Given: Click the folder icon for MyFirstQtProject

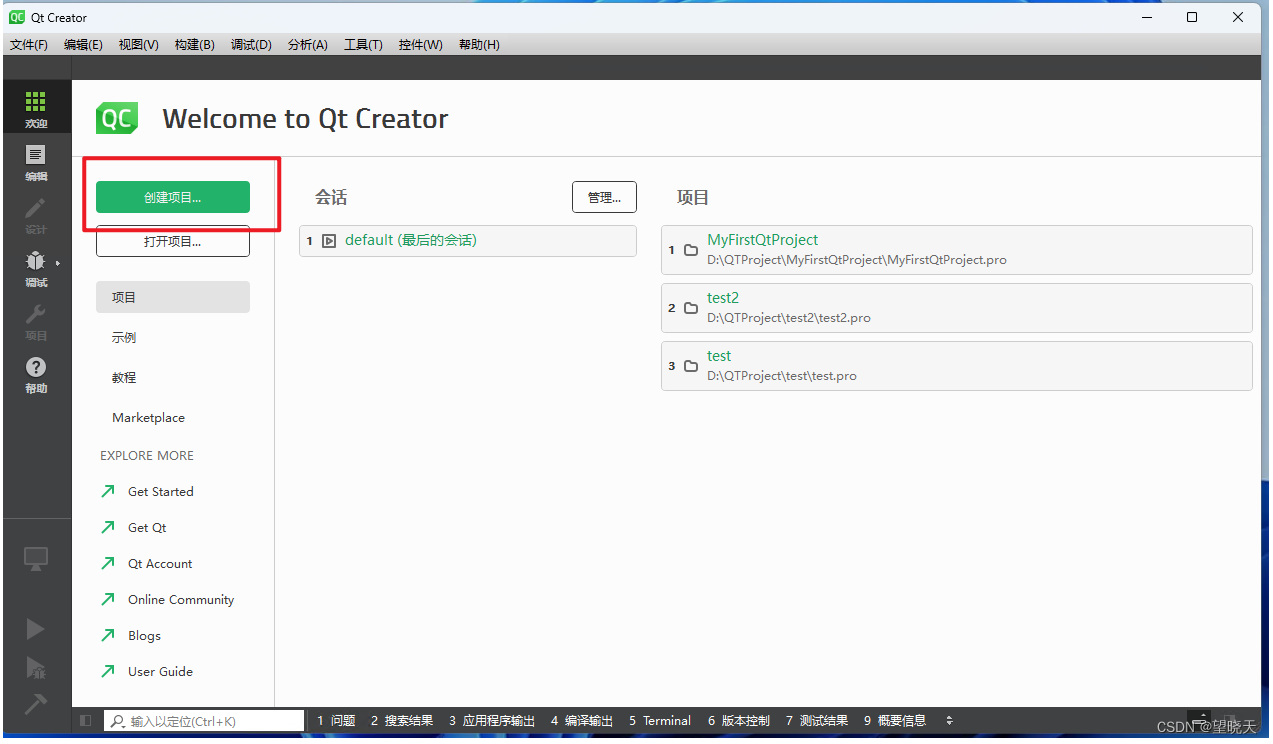Looking at the screenshot, I should [691, 250].
